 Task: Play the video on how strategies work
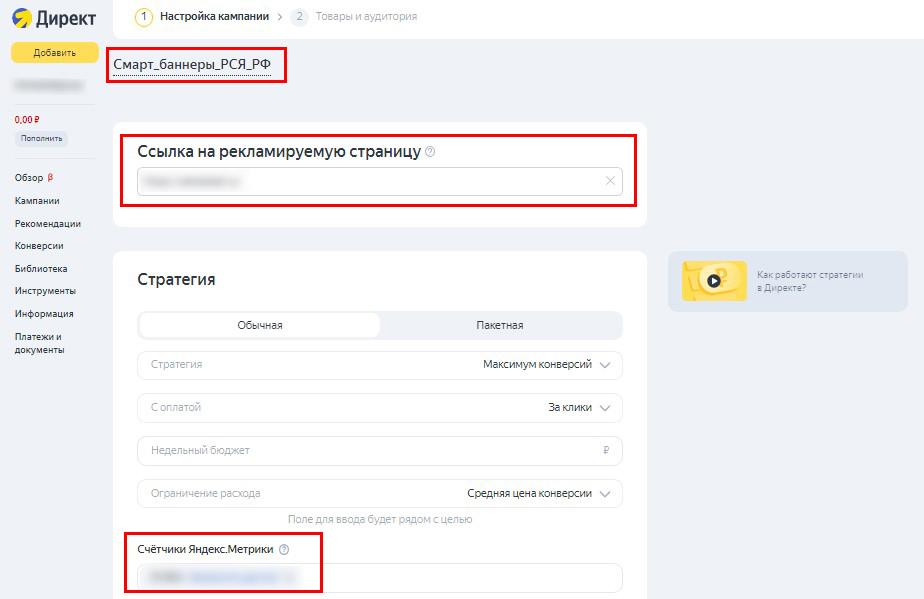[714, 281]
